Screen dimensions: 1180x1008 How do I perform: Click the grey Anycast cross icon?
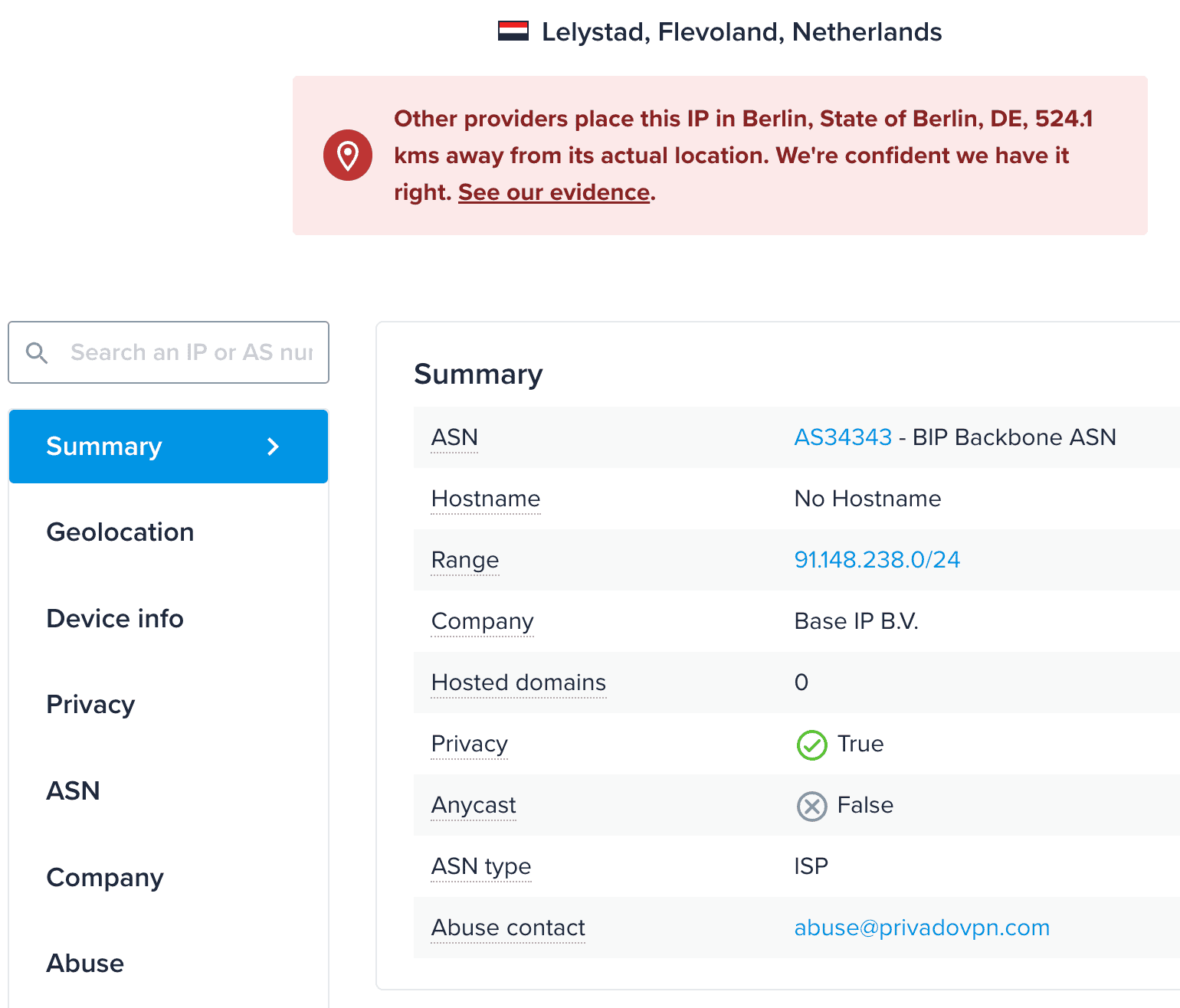coord(811,806)
